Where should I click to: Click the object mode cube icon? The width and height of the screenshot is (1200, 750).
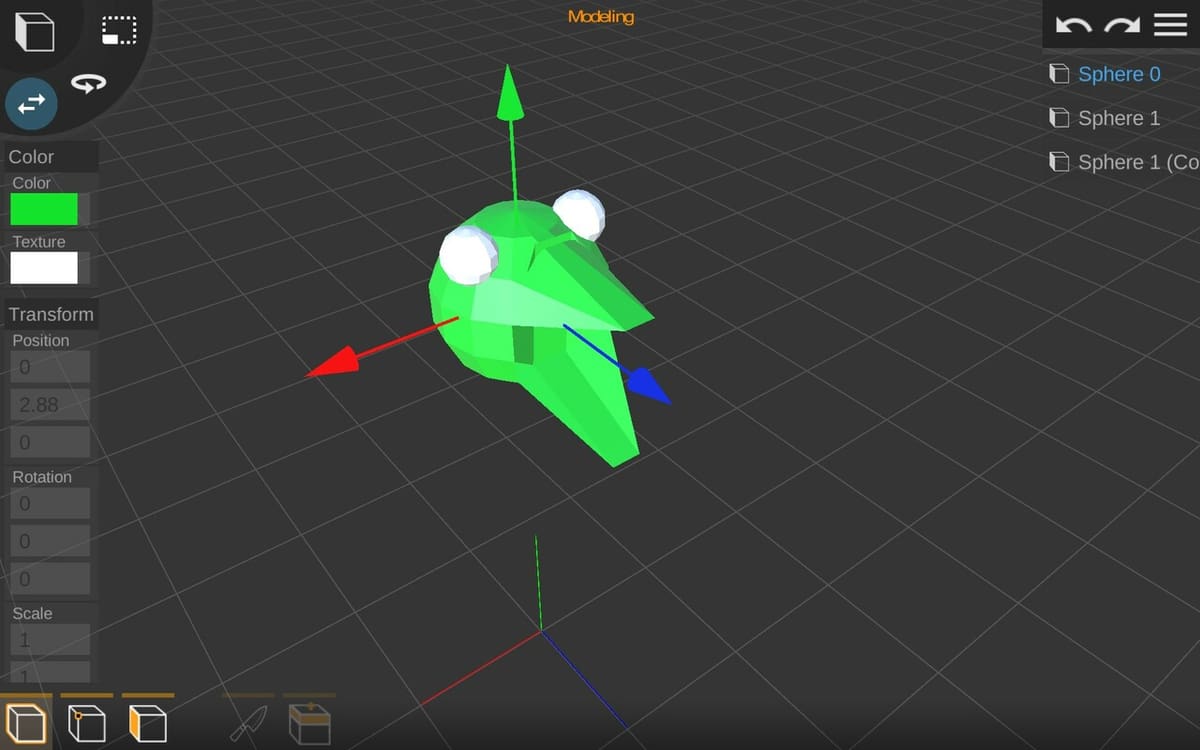pos(35,32)
